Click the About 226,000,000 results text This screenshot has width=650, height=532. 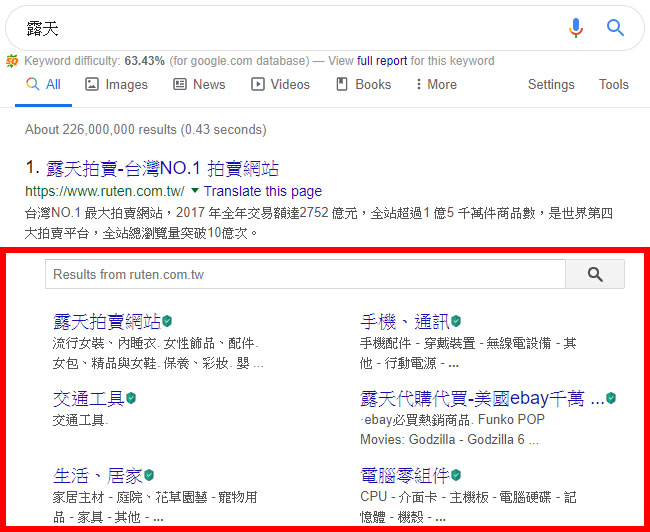(146, 129)
